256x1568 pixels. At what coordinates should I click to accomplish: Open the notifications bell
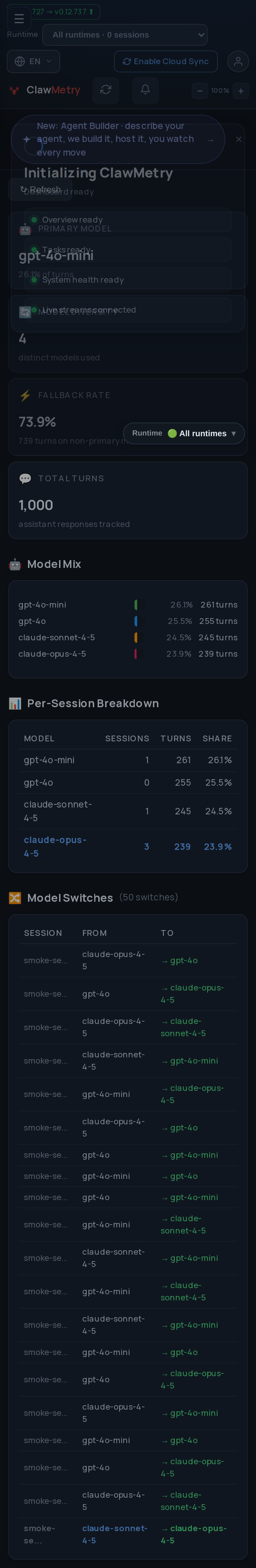[x=145, y=90]
